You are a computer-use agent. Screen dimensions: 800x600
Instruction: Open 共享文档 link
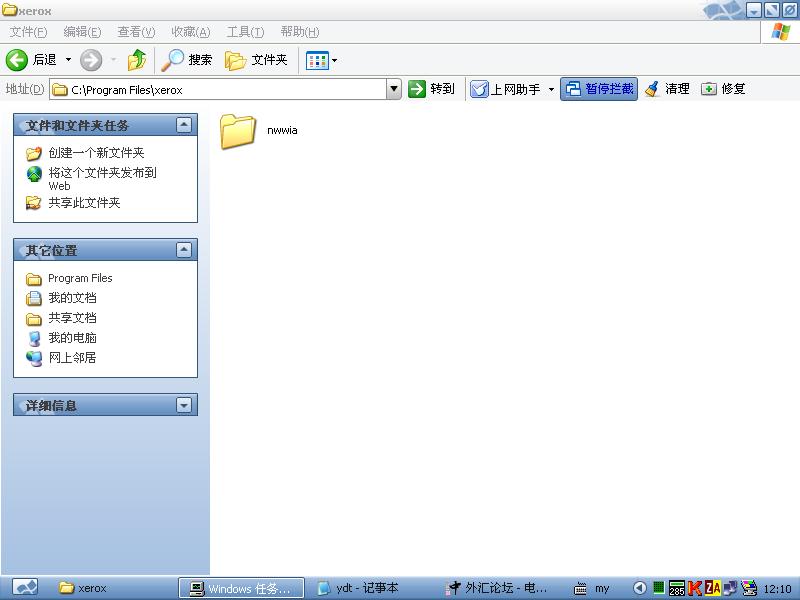click(x=72, y=318)
